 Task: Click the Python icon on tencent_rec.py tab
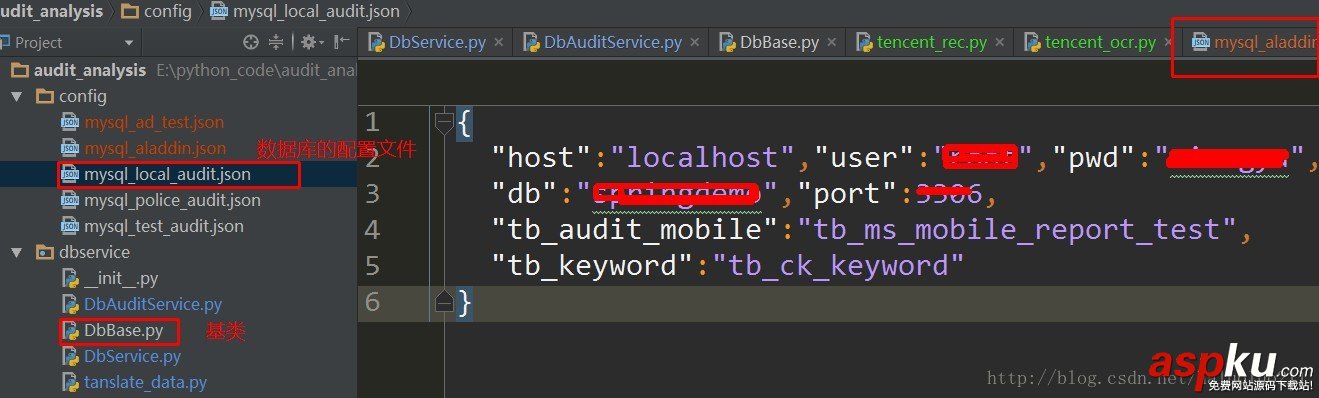863,43
